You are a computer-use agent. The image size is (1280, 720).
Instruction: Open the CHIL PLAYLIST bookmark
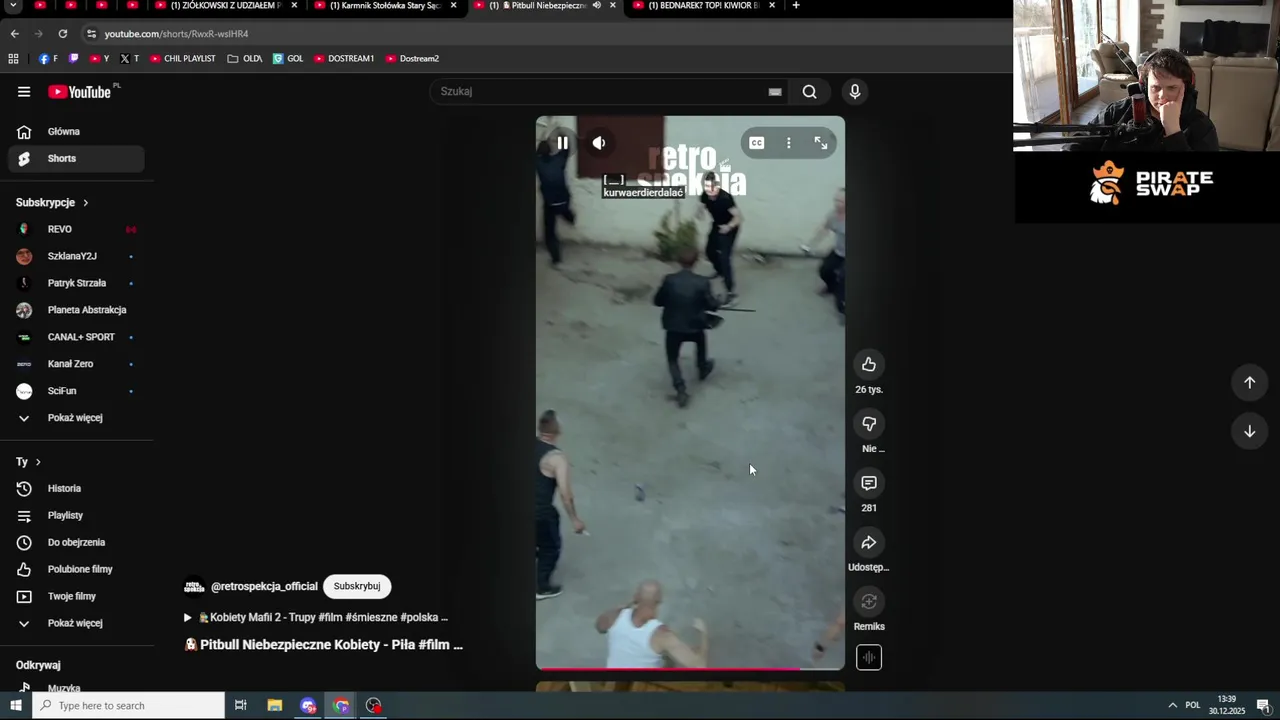point(182,59)
